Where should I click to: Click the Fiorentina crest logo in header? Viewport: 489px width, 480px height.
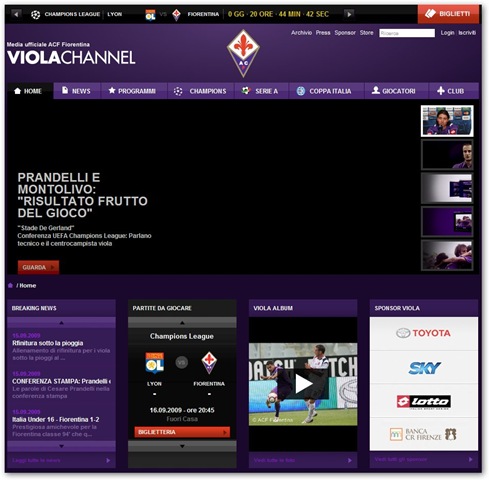coord(243,53)
